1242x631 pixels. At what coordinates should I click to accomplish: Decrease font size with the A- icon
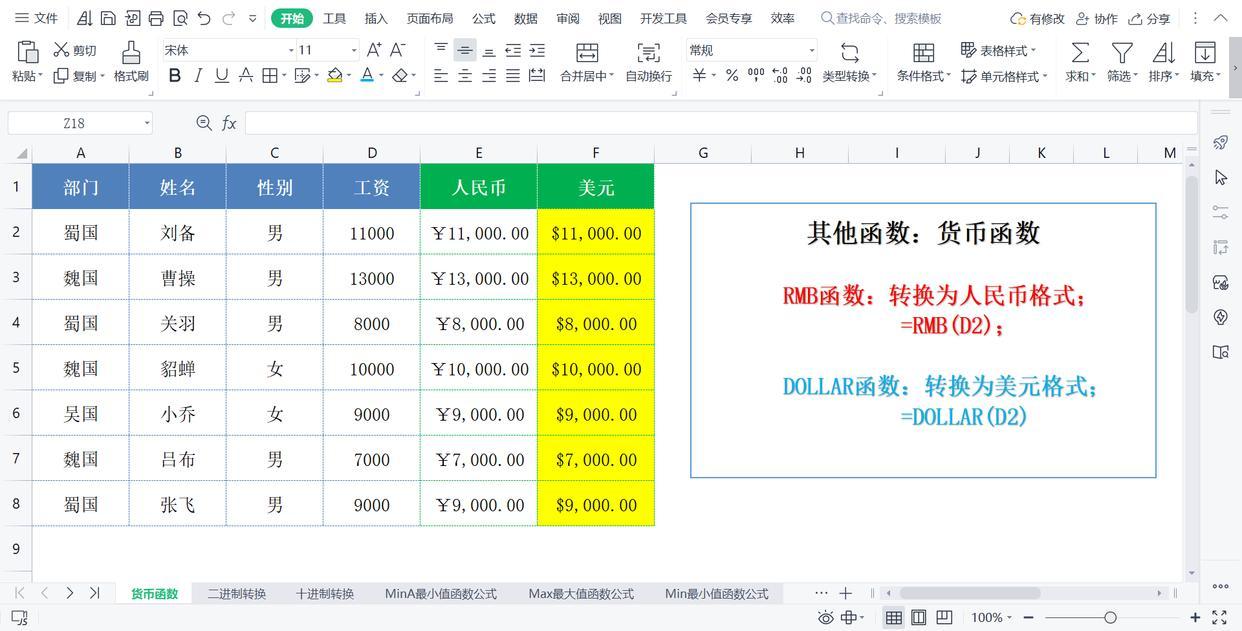tap(398, 50)
